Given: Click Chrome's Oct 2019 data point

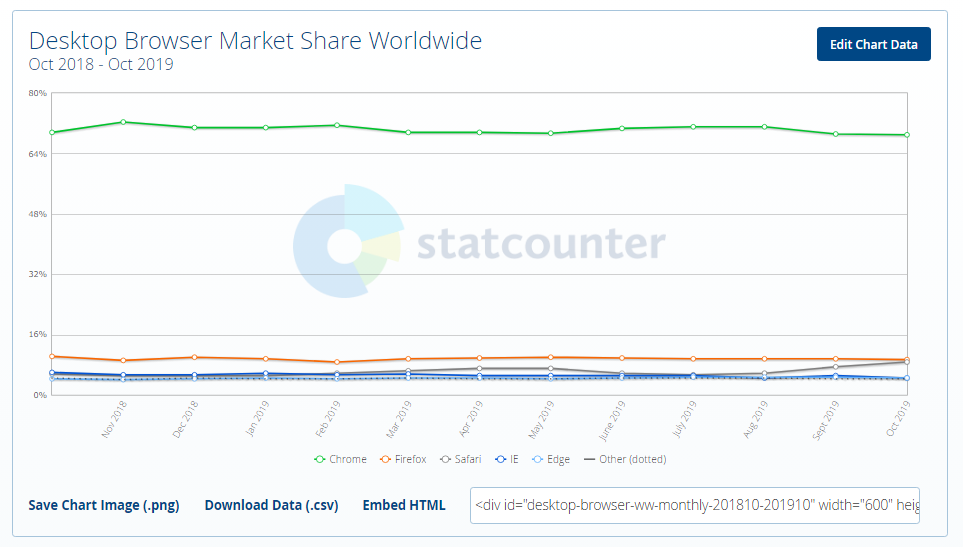Looking at the screenshot, I should pyautogui.click(x=907, y=135).
